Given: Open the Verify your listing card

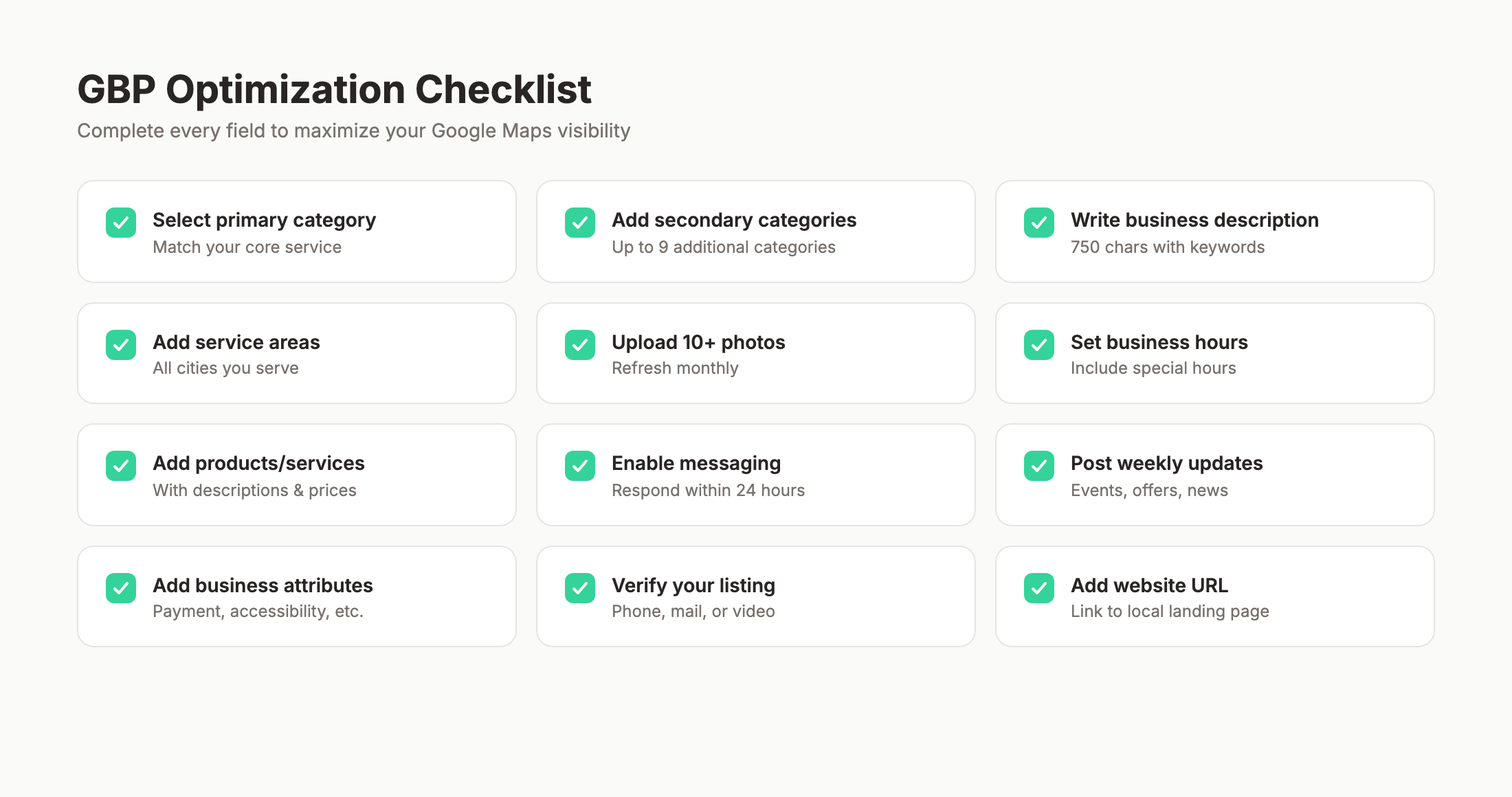Looking at the screenshot, I should click(x=756, y=596).
